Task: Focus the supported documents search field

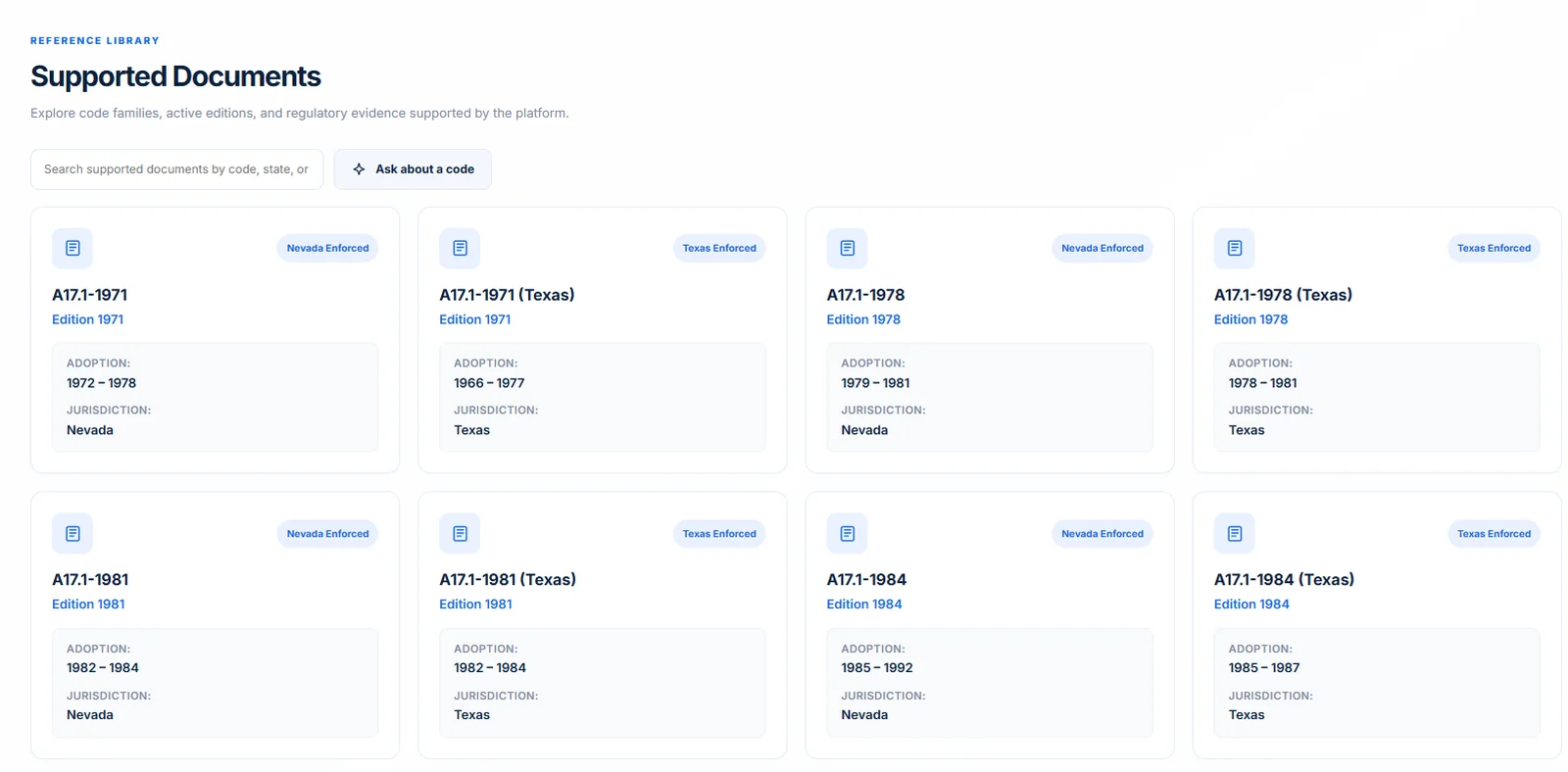Action: click(x=176, y=169)
